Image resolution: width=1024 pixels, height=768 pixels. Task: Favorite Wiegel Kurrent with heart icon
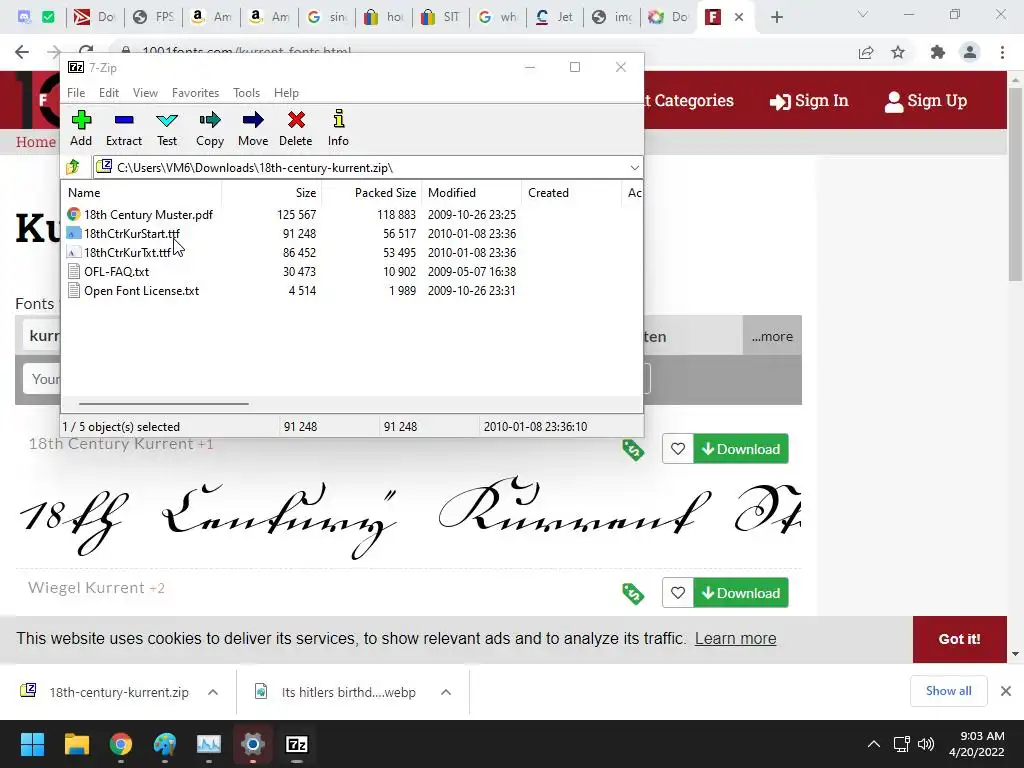click(x=678, y=593)
